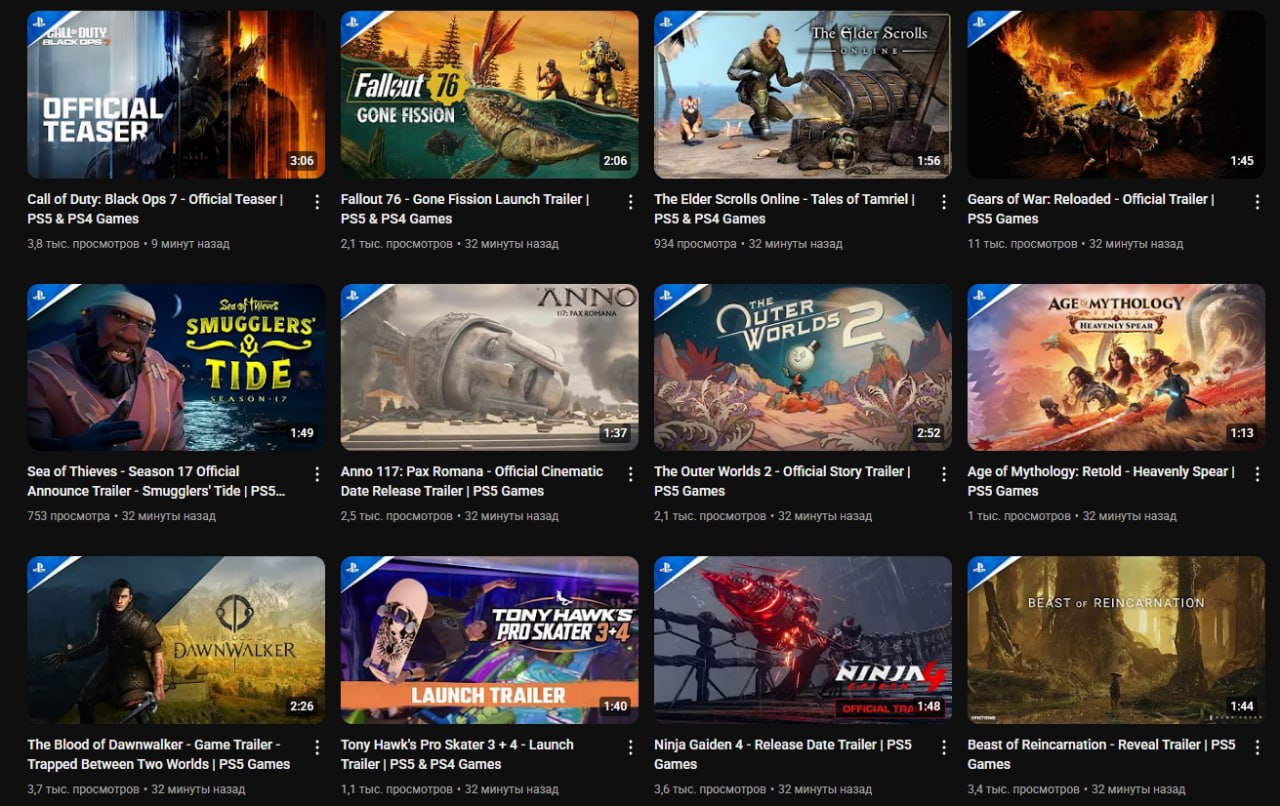Open the Fallout 76 Gone Fission thumbnail
Image resolution: width=1280 pixels, height=806 pixels.
(489, 95)
